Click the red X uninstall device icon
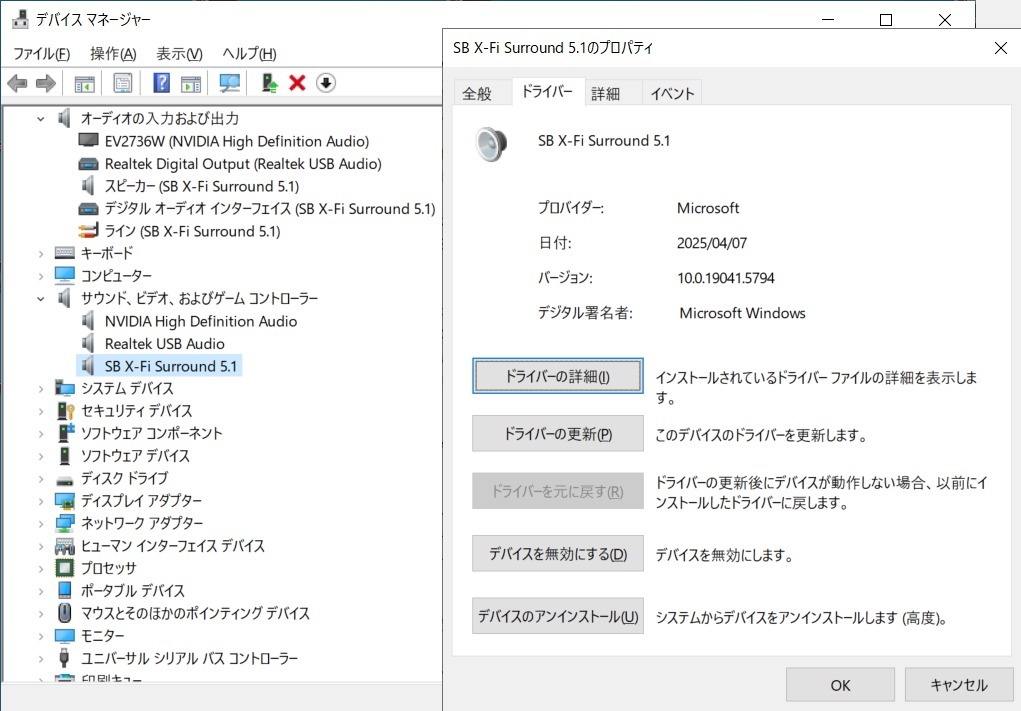Viewport: 1021px width, 711px height. click(x=298, y=83)
